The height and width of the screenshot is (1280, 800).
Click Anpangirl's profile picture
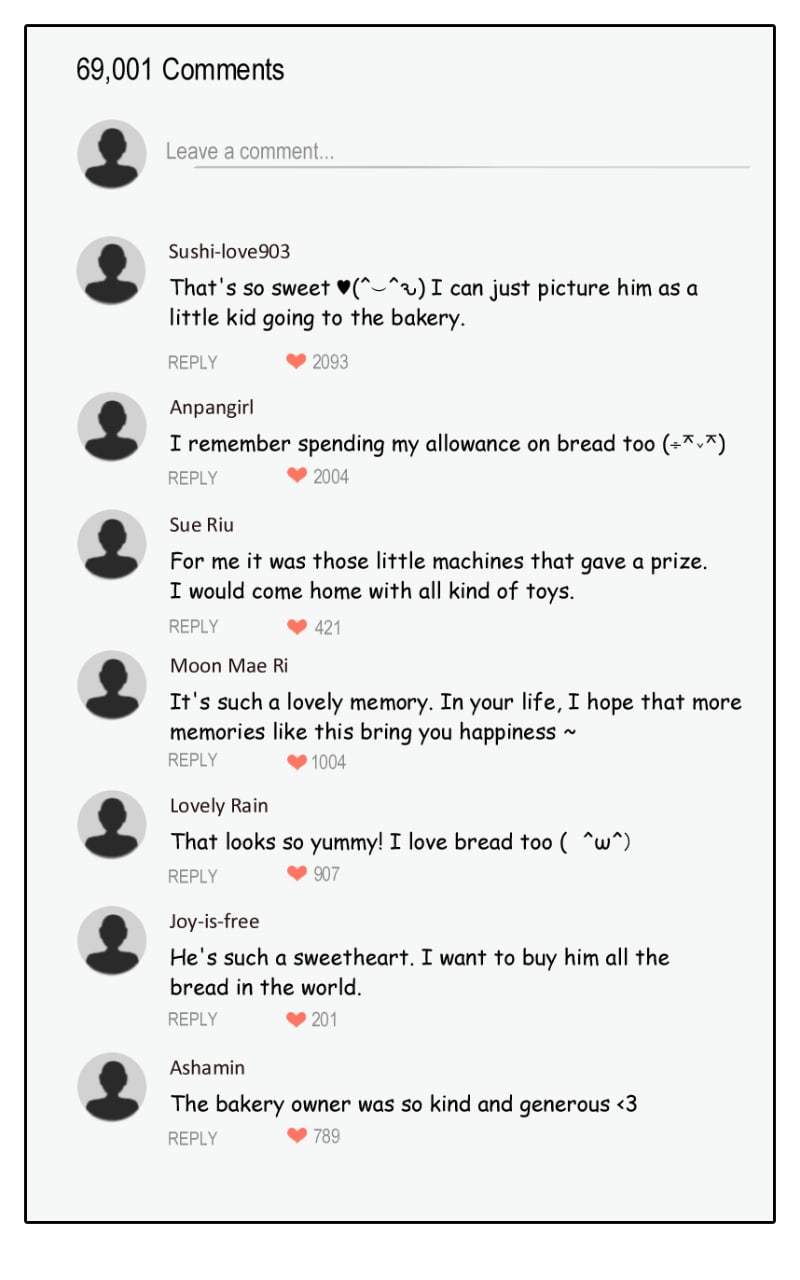pos(112,427)
